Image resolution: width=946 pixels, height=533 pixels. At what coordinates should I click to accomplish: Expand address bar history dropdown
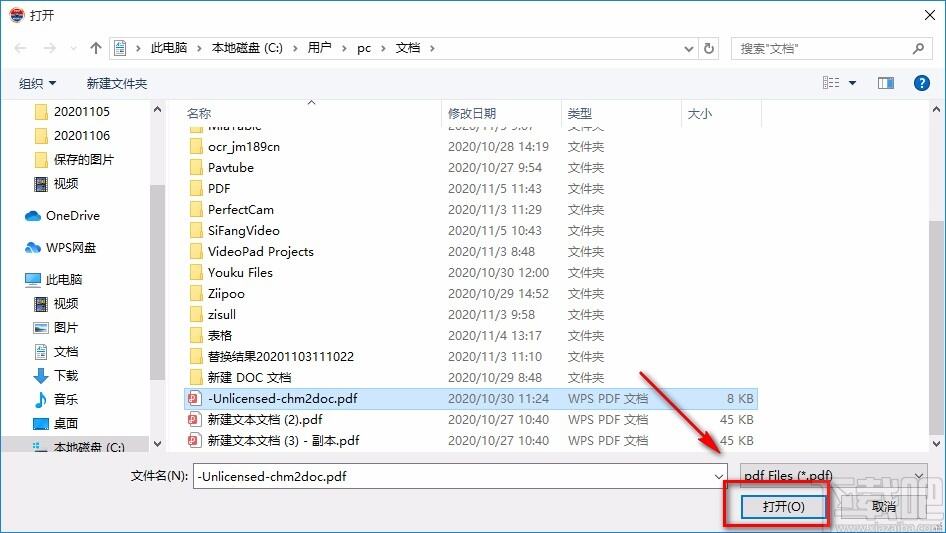point(688,49)
